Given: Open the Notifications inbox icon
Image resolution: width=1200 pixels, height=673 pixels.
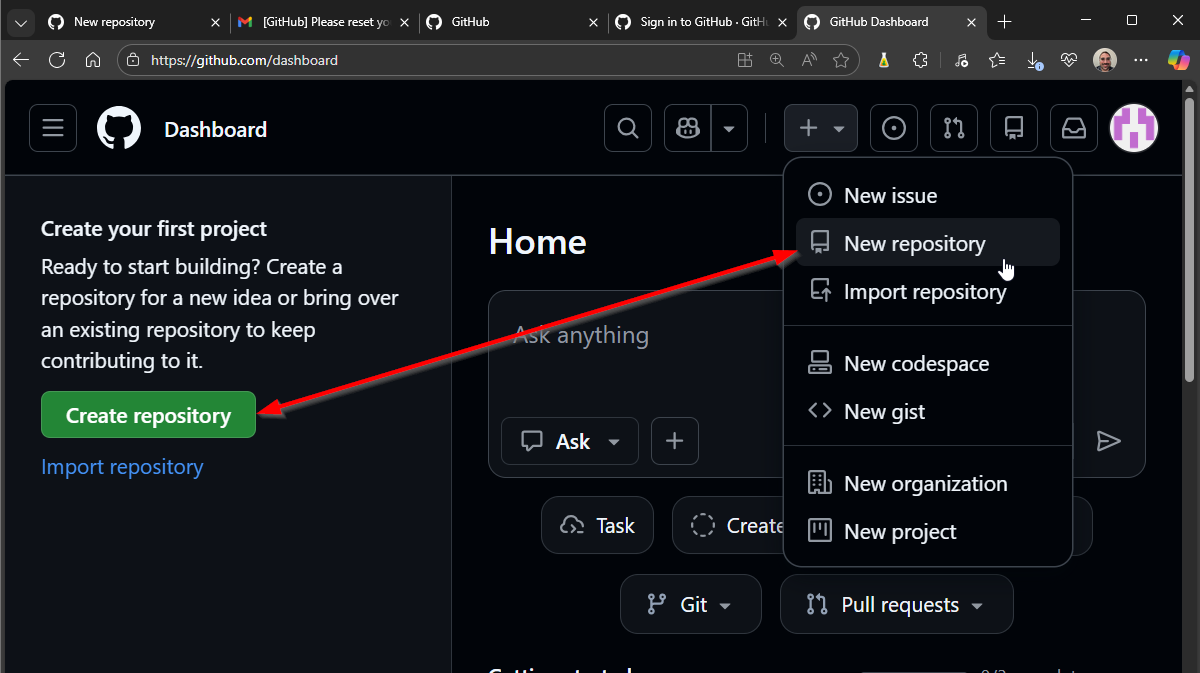Looking at the screenshot, I should click(x=1074, y=128).
